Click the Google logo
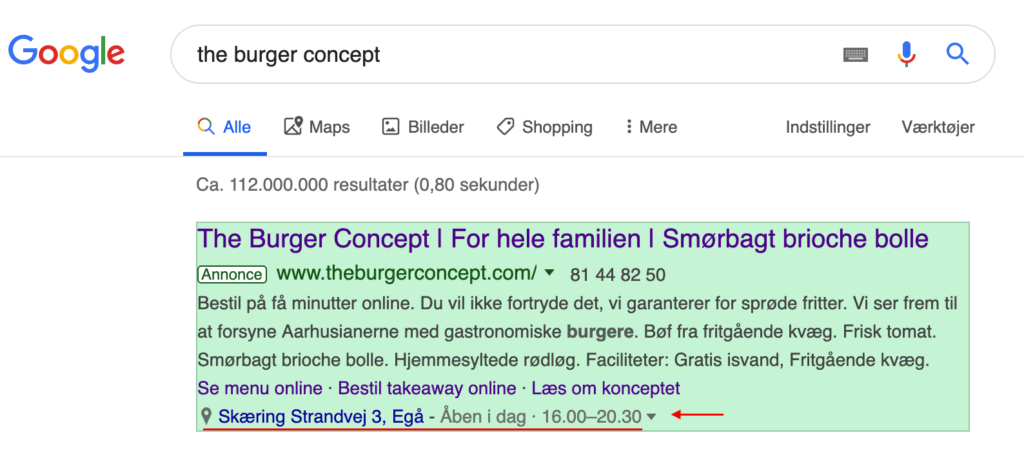1024x451 pixels. coord(66,54)
